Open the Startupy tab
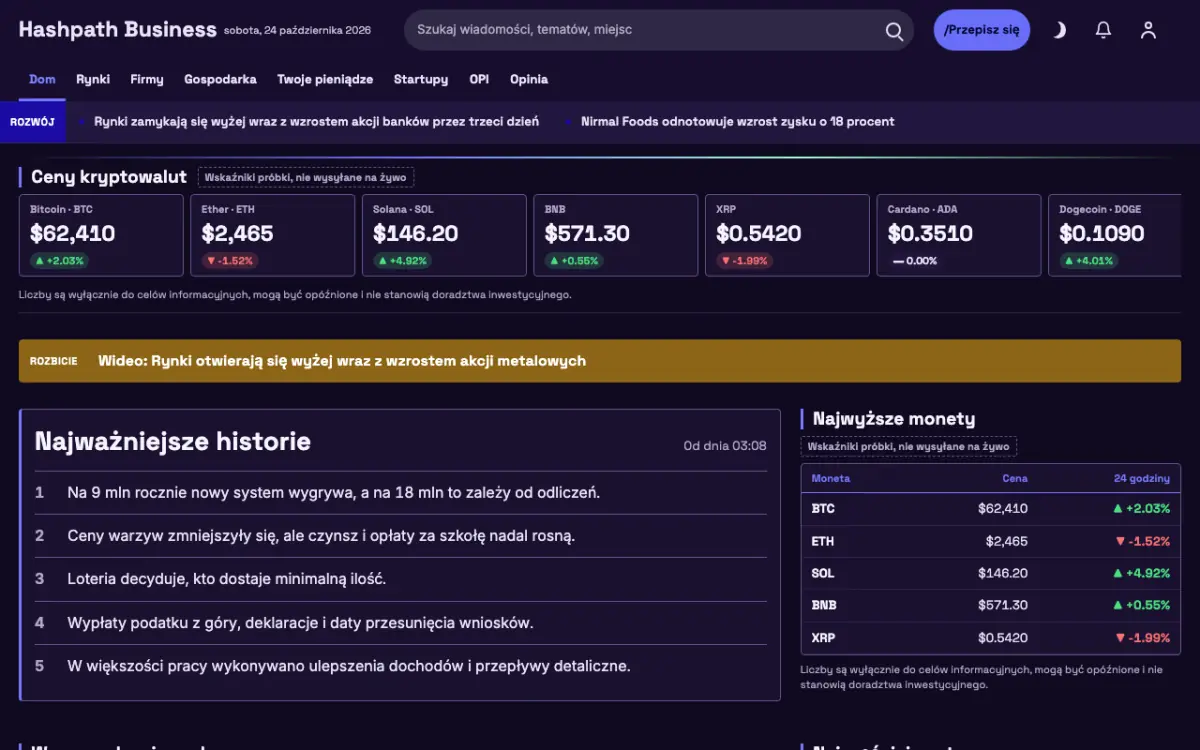The width and height of the screenshot is (1200, 750). pyautogui.click(x=421, y=80)
